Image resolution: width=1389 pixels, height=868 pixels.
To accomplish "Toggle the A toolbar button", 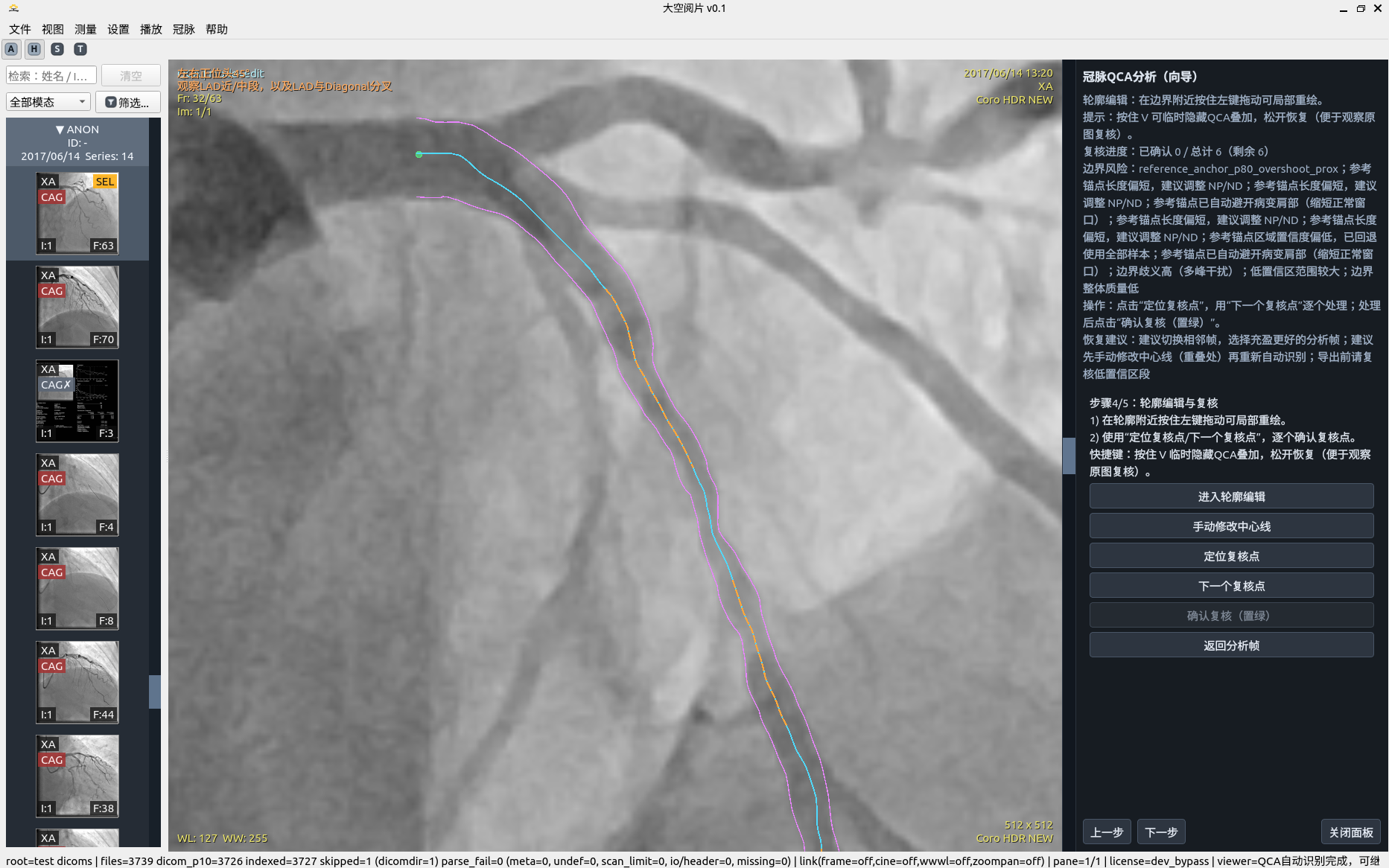I will (11, 49).
